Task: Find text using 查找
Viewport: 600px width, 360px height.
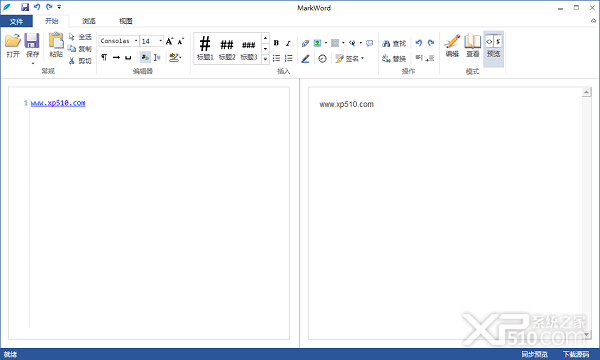Action: tap(394, 44)
